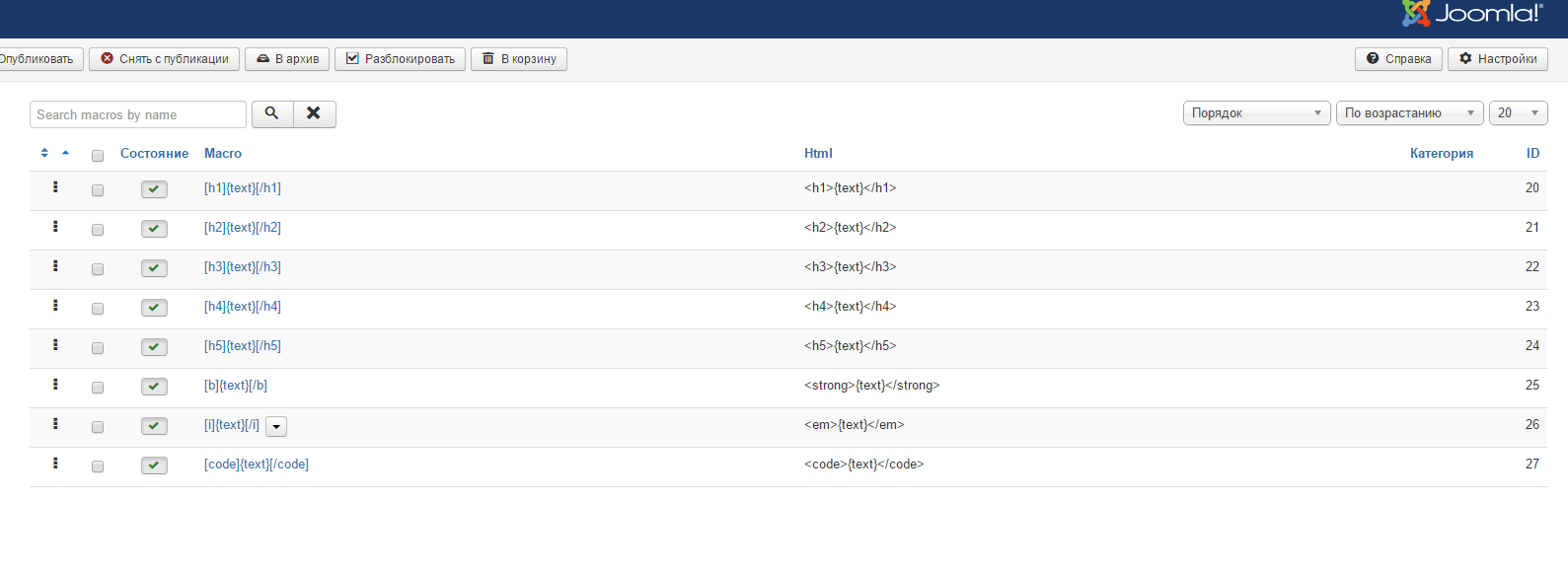This screenshot has height=573, width=1568.
Task: Tick the checkbox for [h5] macro row
Action: point(98,348)
